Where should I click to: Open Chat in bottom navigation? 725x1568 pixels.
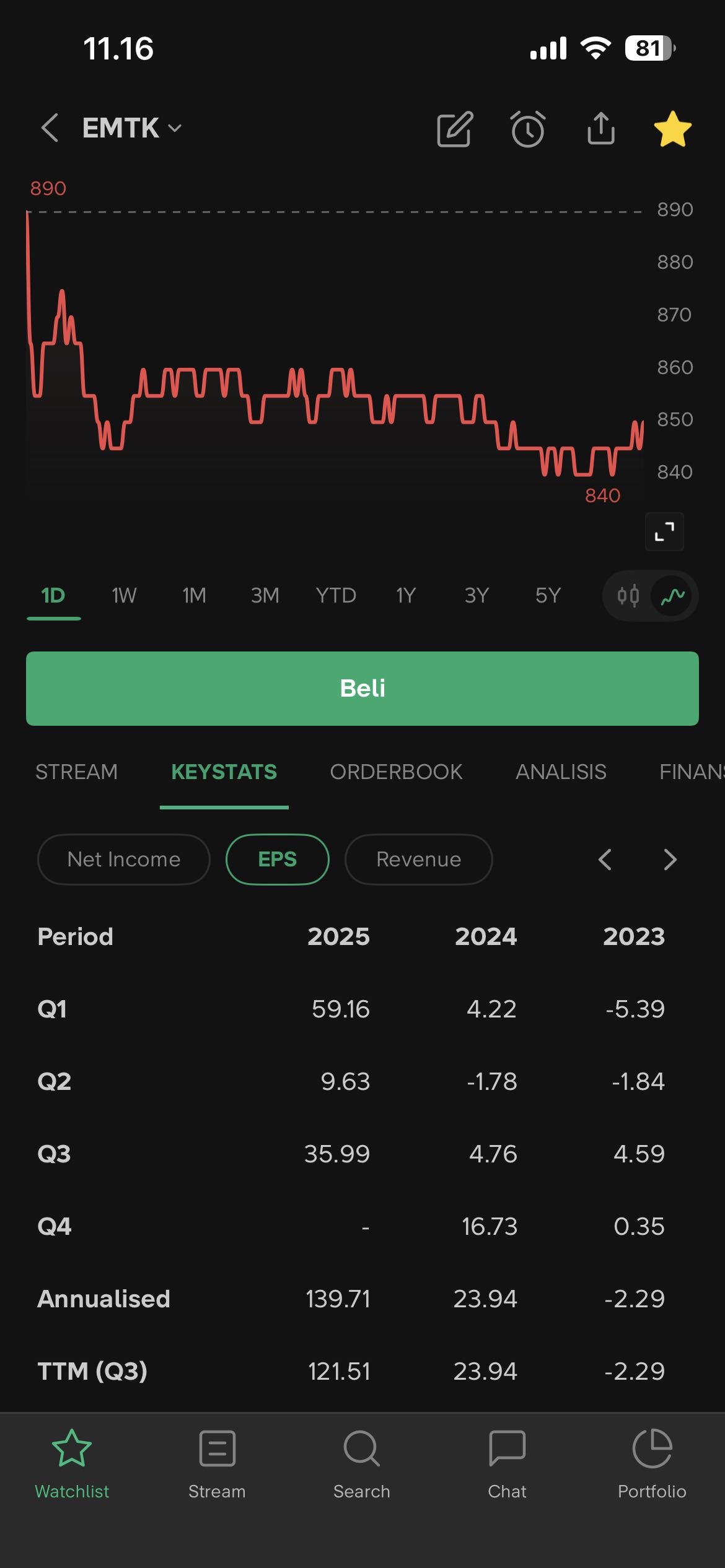(507, 1465)
